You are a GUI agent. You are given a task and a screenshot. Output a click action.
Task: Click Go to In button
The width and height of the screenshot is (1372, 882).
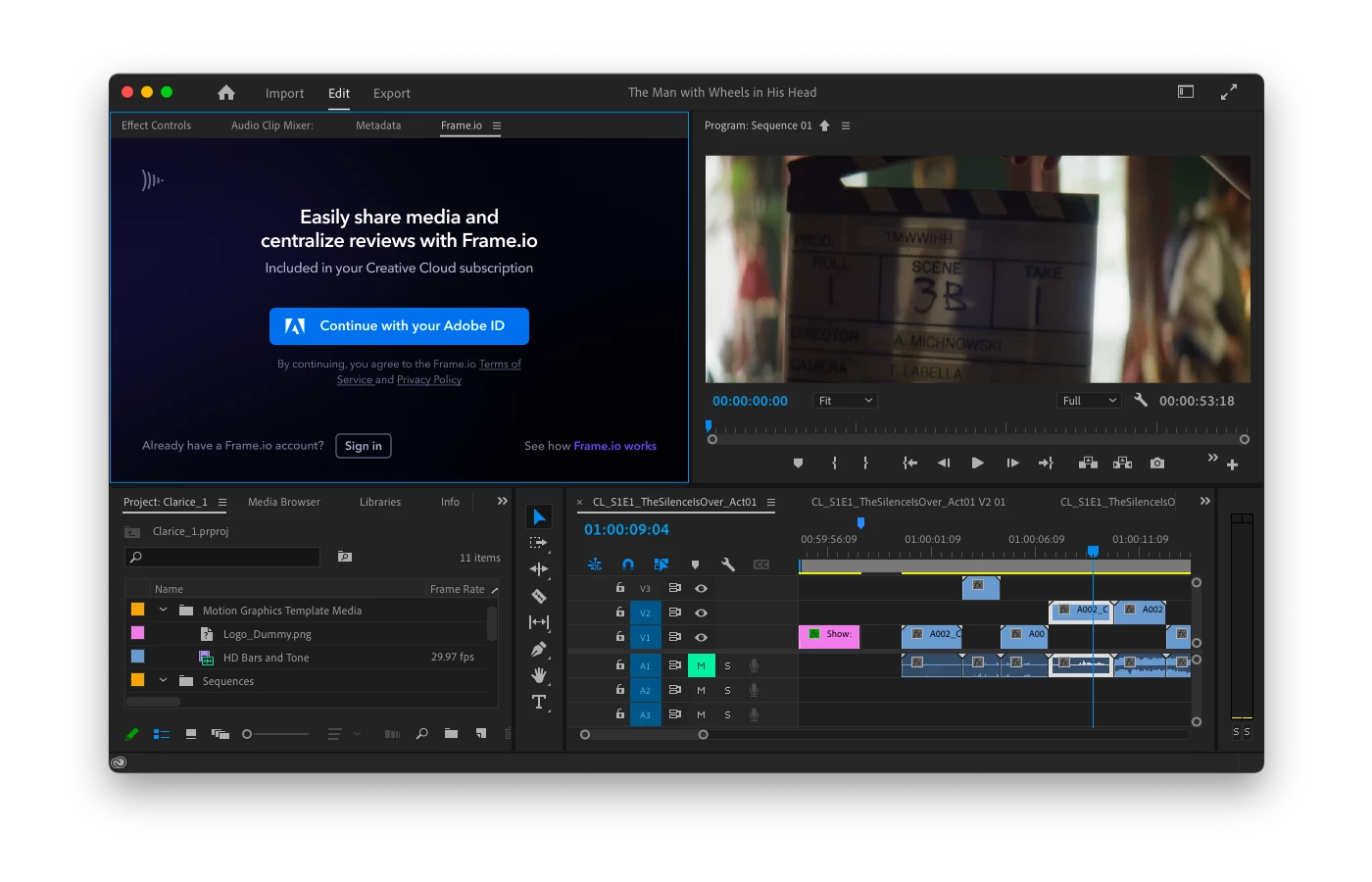pos(910,463)
